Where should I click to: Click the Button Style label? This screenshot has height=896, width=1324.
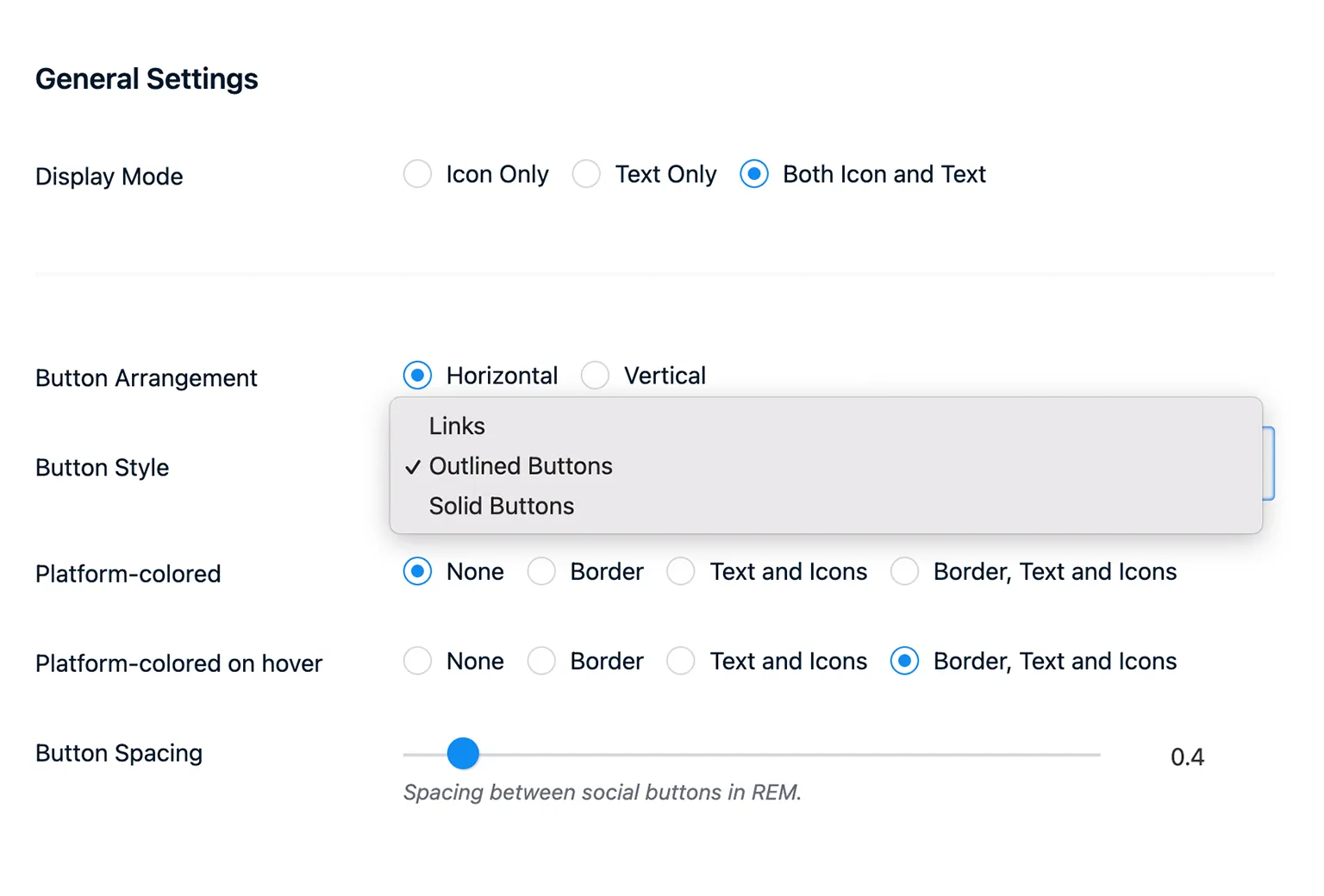pos(102,467)
